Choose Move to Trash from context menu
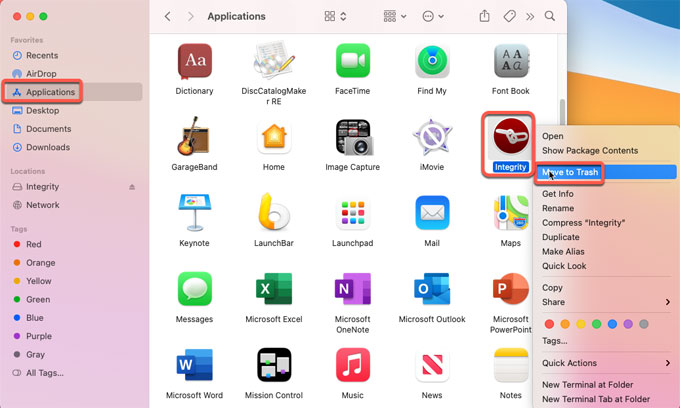 pos(572,172)
